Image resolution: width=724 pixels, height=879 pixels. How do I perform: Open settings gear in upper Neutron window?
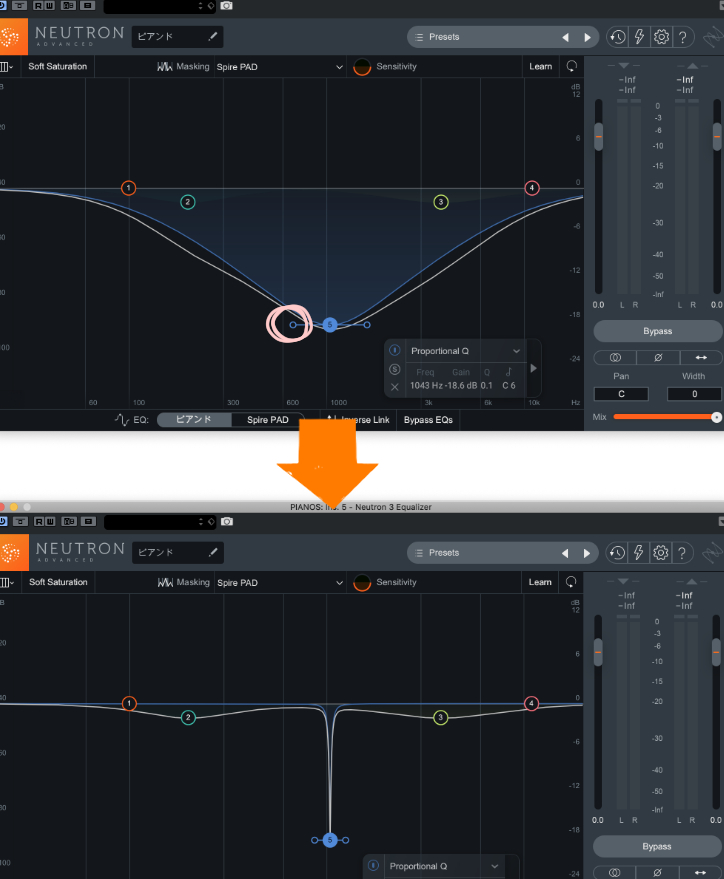click(661, 37)
